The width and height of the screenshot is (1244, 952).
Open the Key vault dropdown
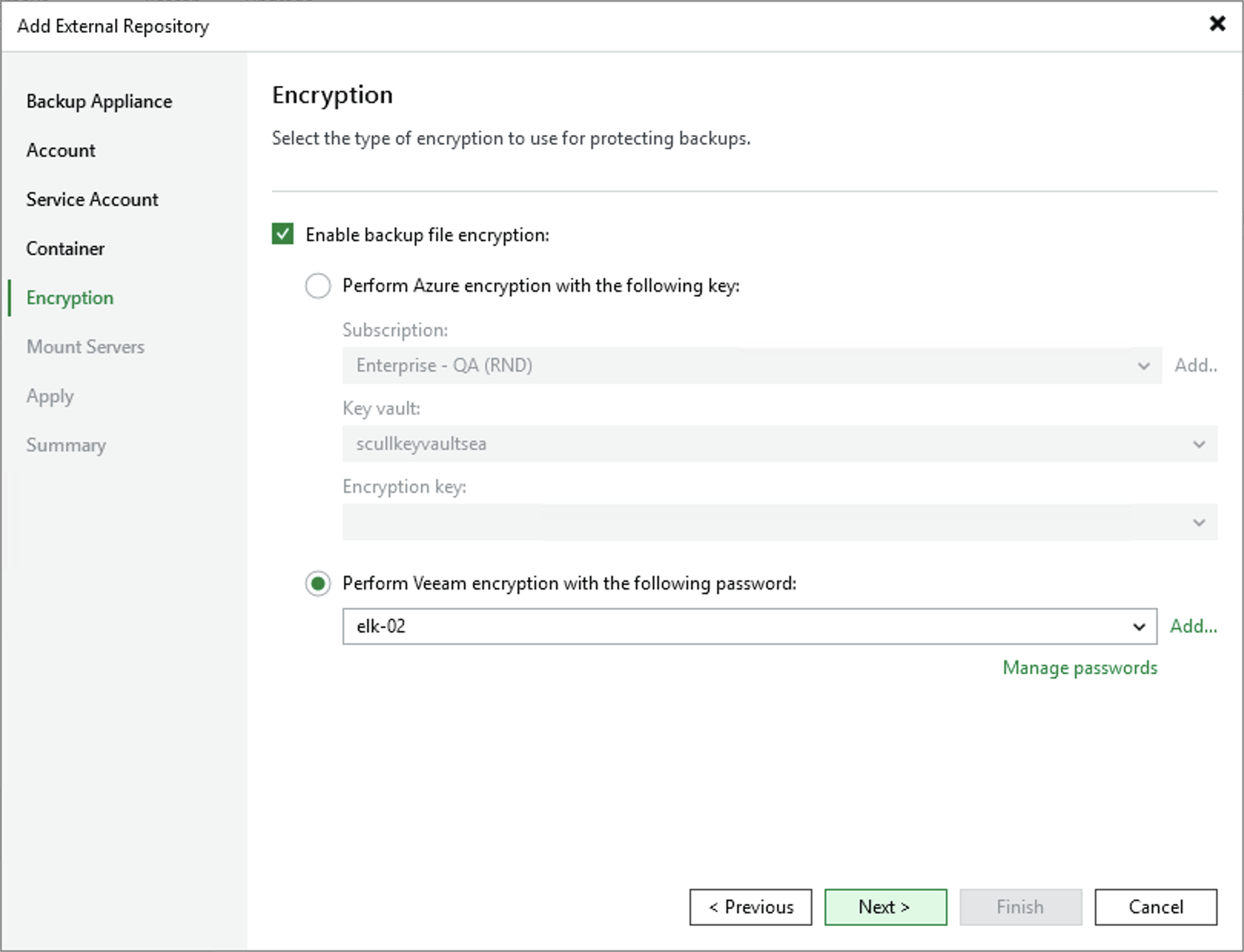coord(779,444)
